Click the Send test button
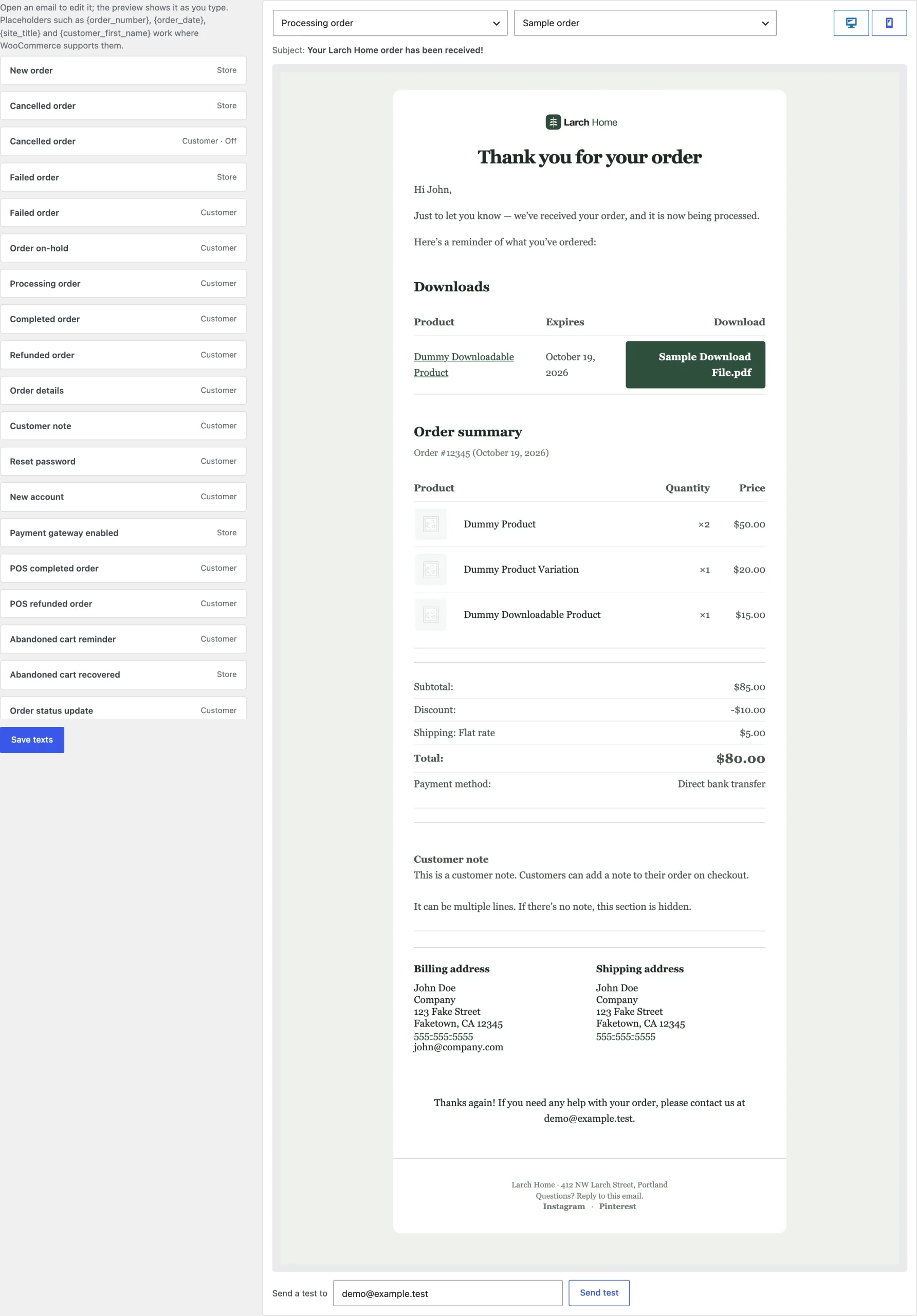Screen dimensions: 917x1316 coord(599,1292)
